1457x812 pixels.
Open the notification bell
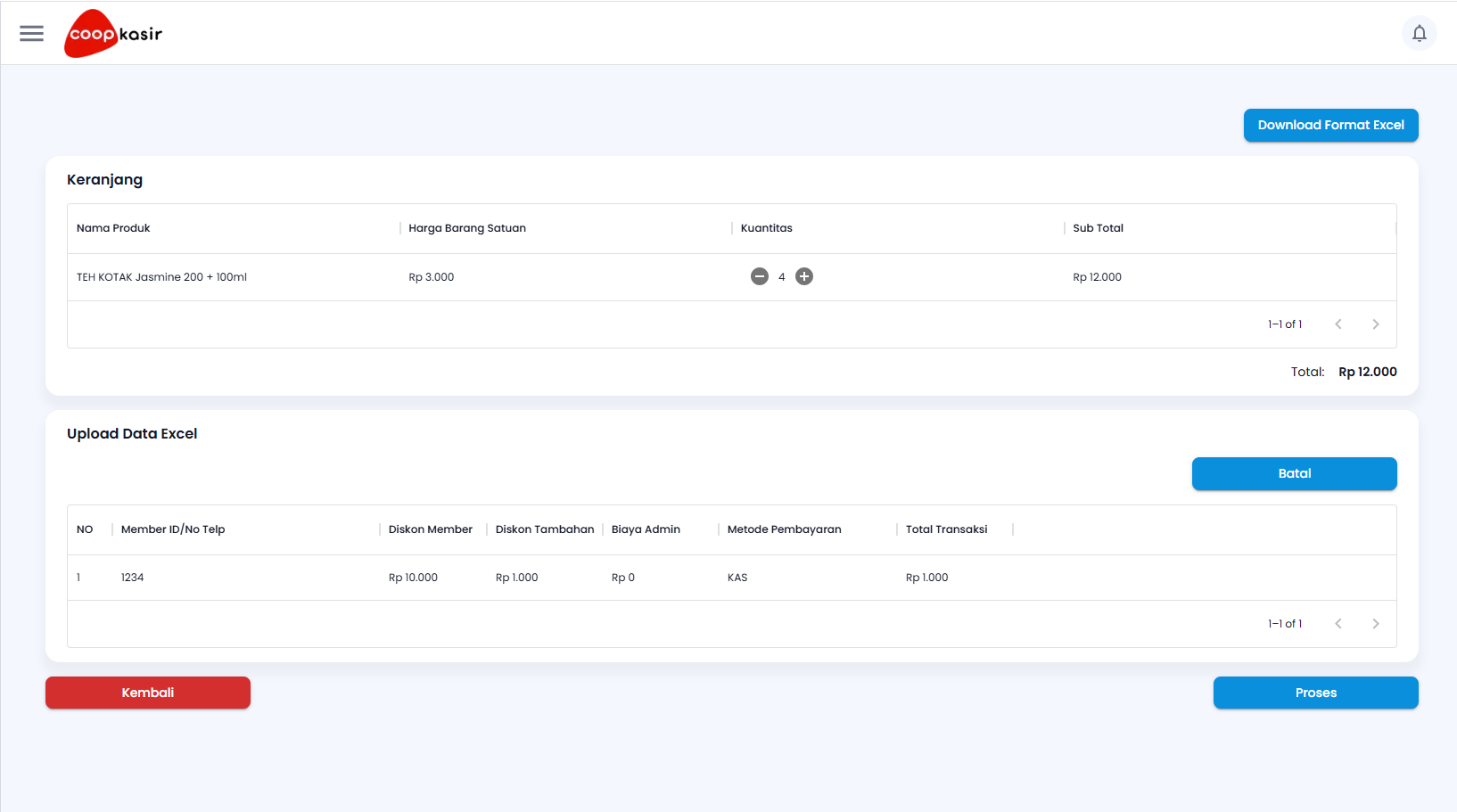tap(1419, 33)
